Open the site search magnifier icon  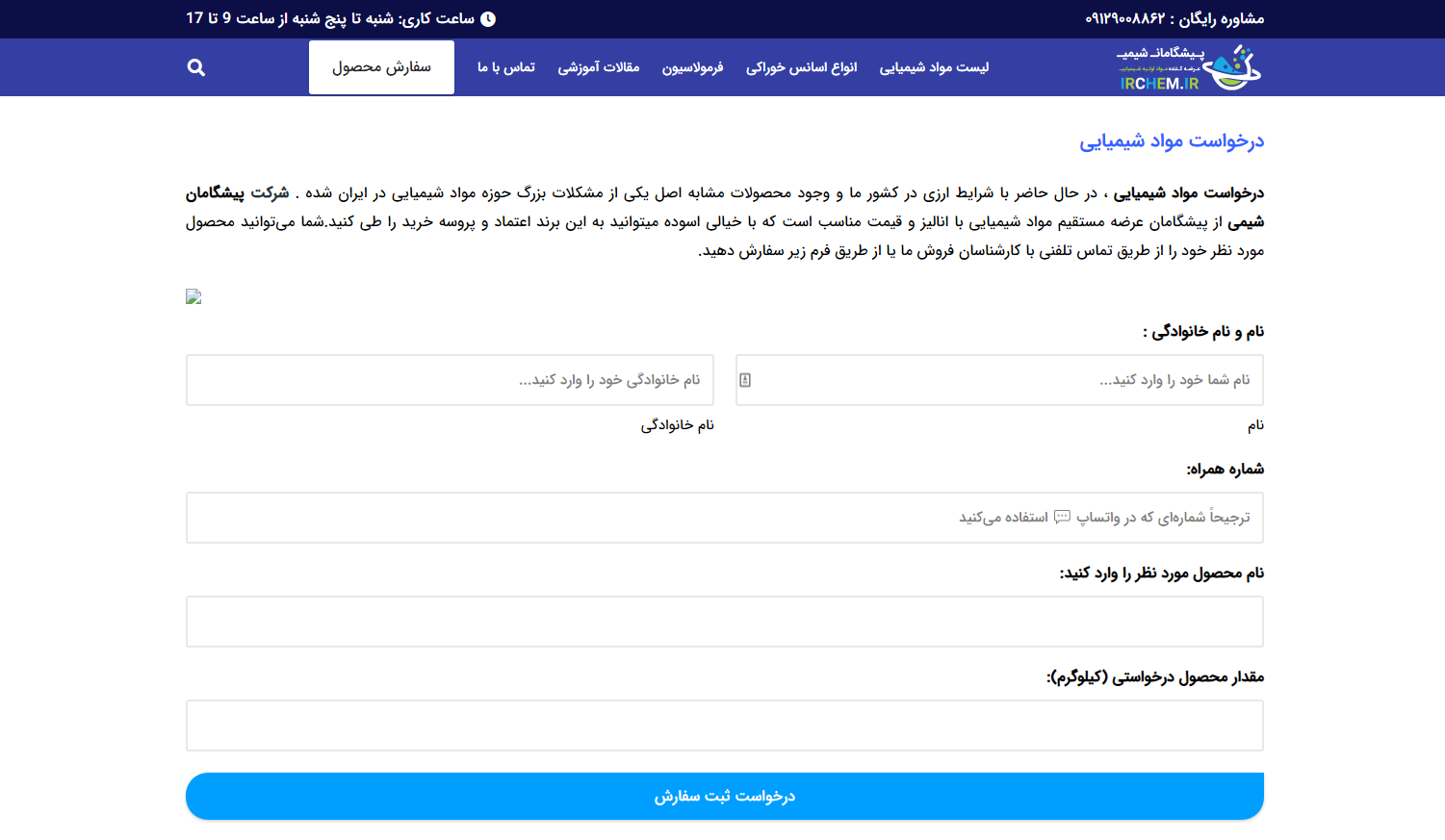pos(195,66)
